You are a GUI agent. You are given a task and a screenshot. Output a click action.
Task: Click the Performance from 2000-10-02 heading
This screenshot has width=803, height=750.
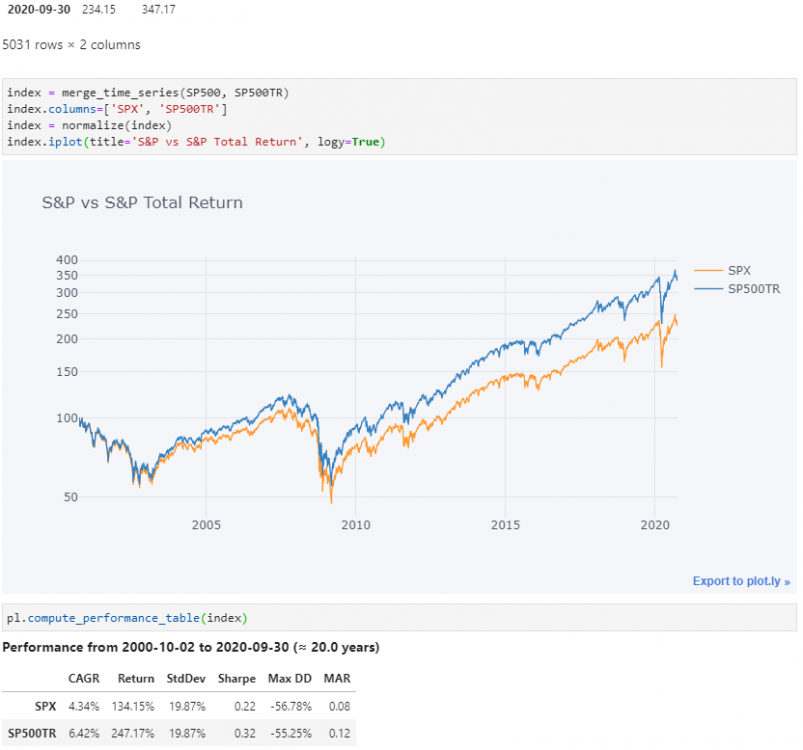pyautogui.click(x=191, y=647)
